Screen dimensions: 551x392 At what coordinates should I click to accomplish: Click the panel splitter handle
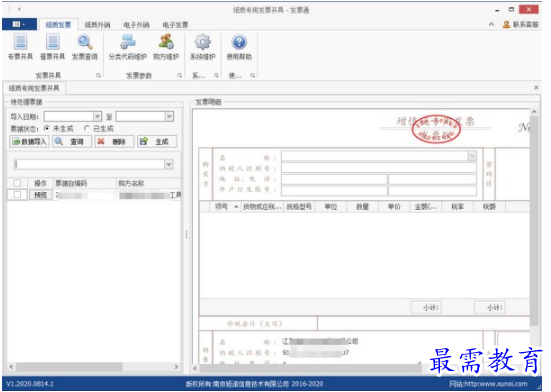[186, 234]
